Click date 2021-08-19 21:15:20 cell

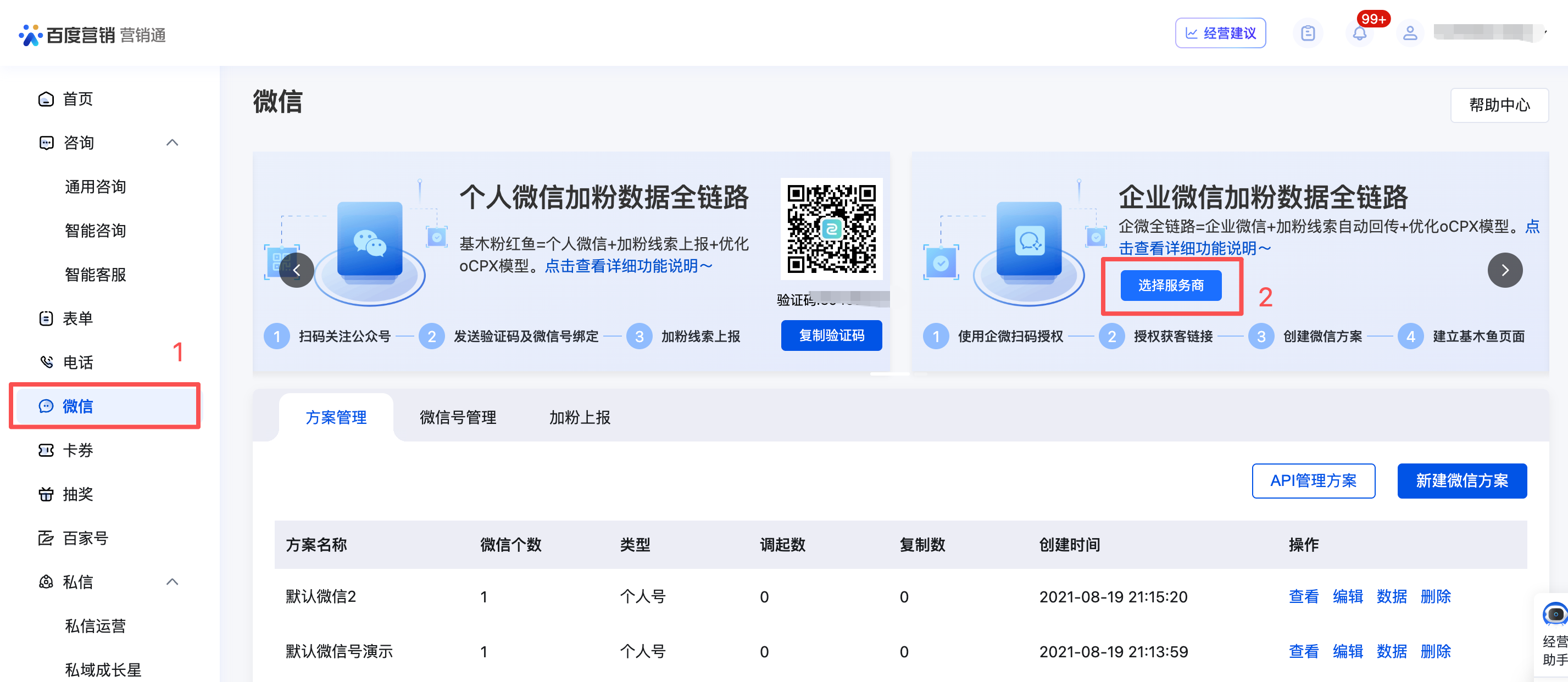1113,597
